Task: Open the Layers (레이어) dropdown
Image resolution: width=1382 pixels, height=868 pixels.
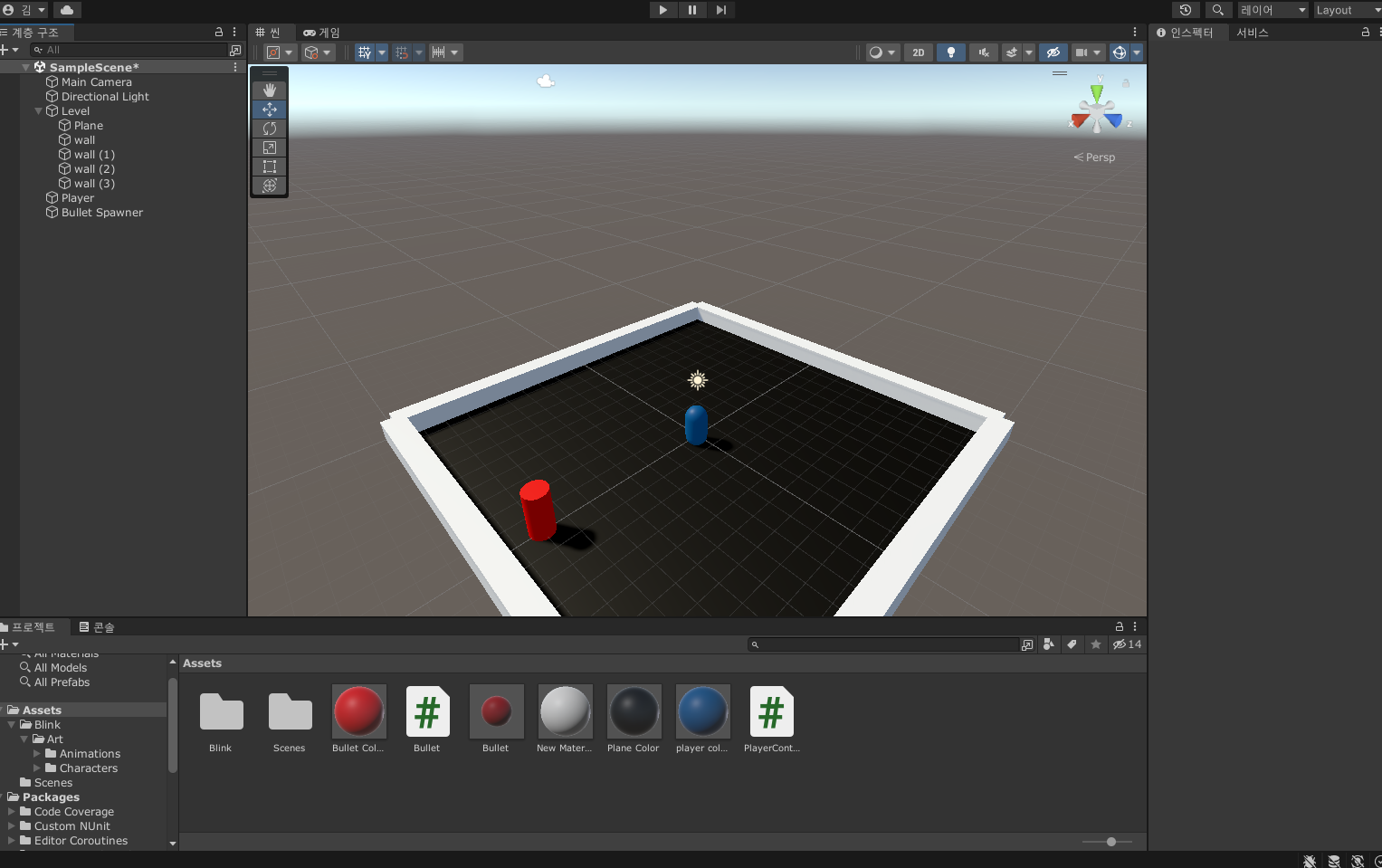Action: pos(1273,10)
